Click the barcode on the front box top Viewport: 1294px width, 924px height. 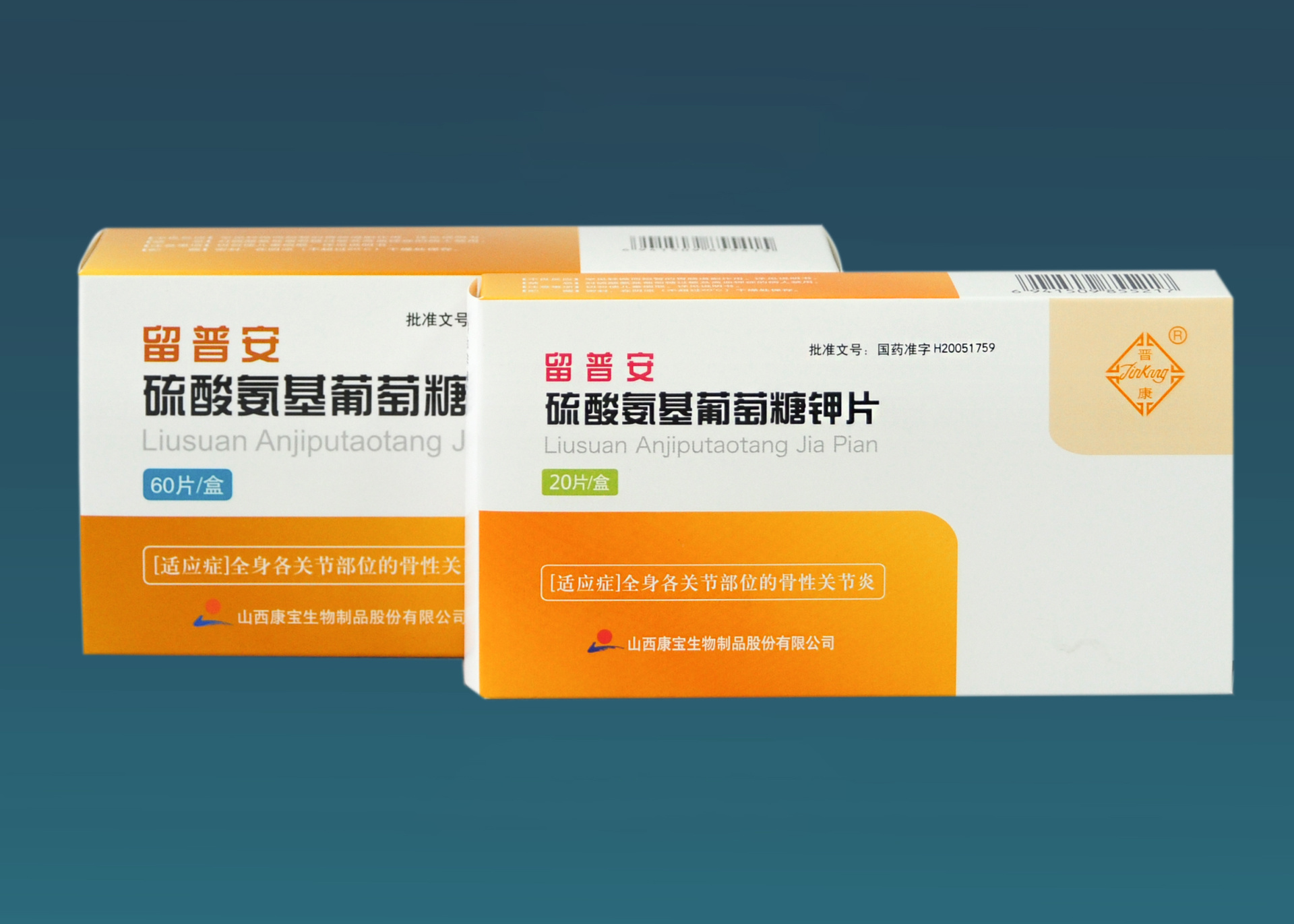tap(1096, 283)
